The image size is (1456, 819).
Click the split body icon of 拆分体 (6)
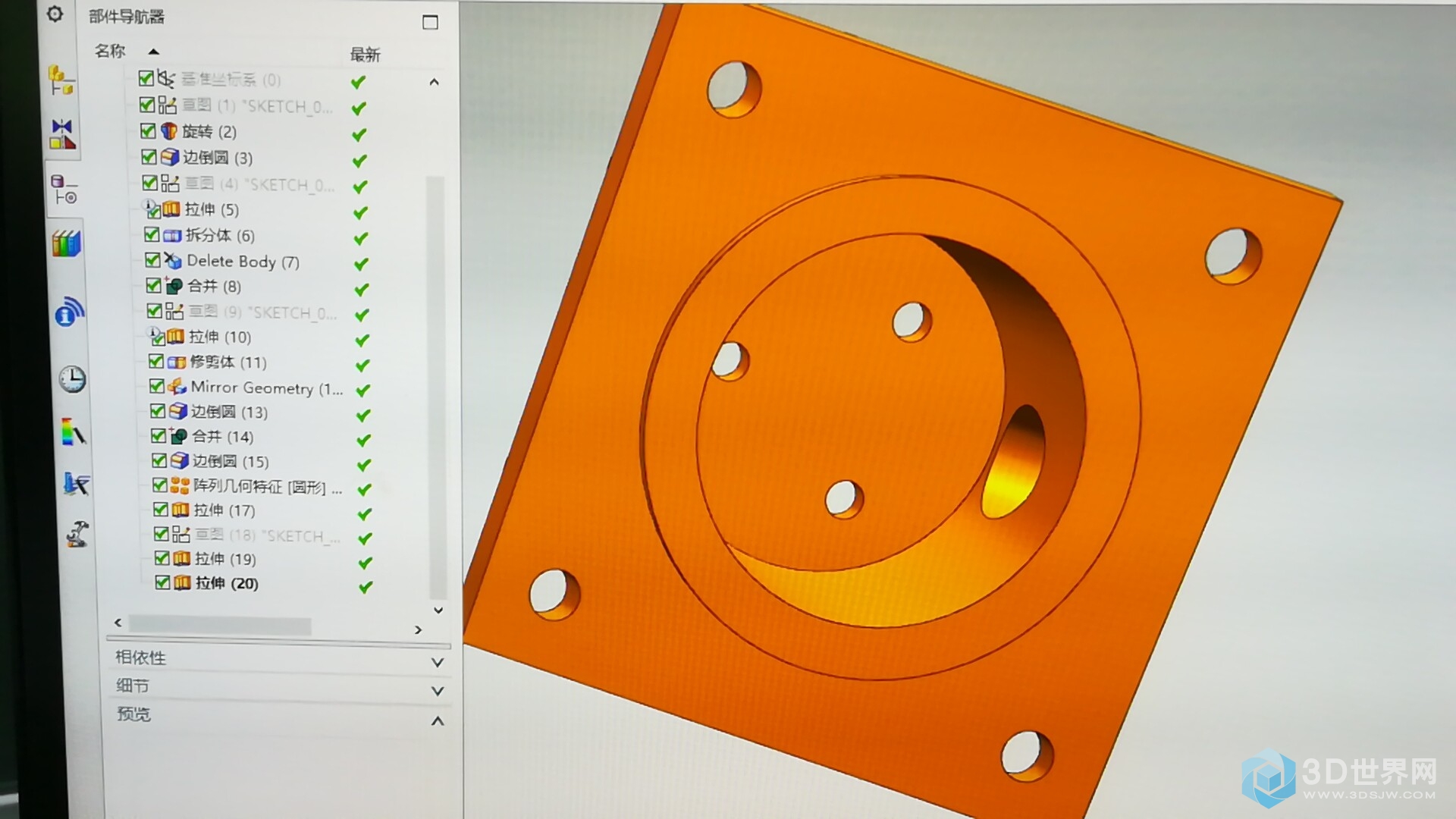(172, 235)
